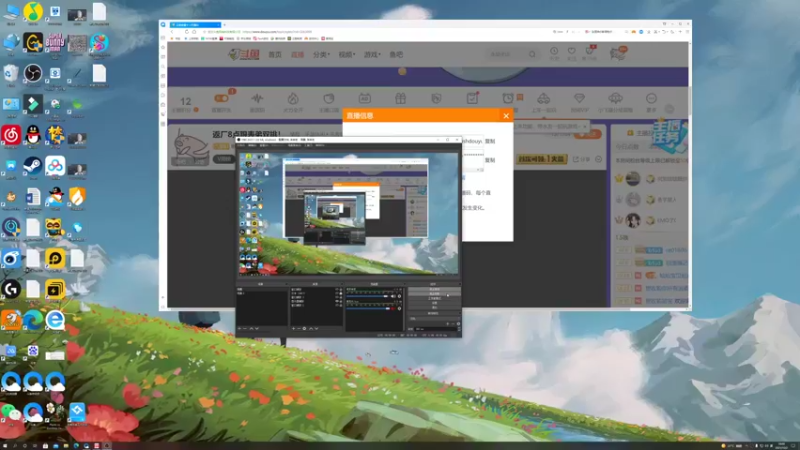Copy the stream address with 复制

tap(490, 141)
